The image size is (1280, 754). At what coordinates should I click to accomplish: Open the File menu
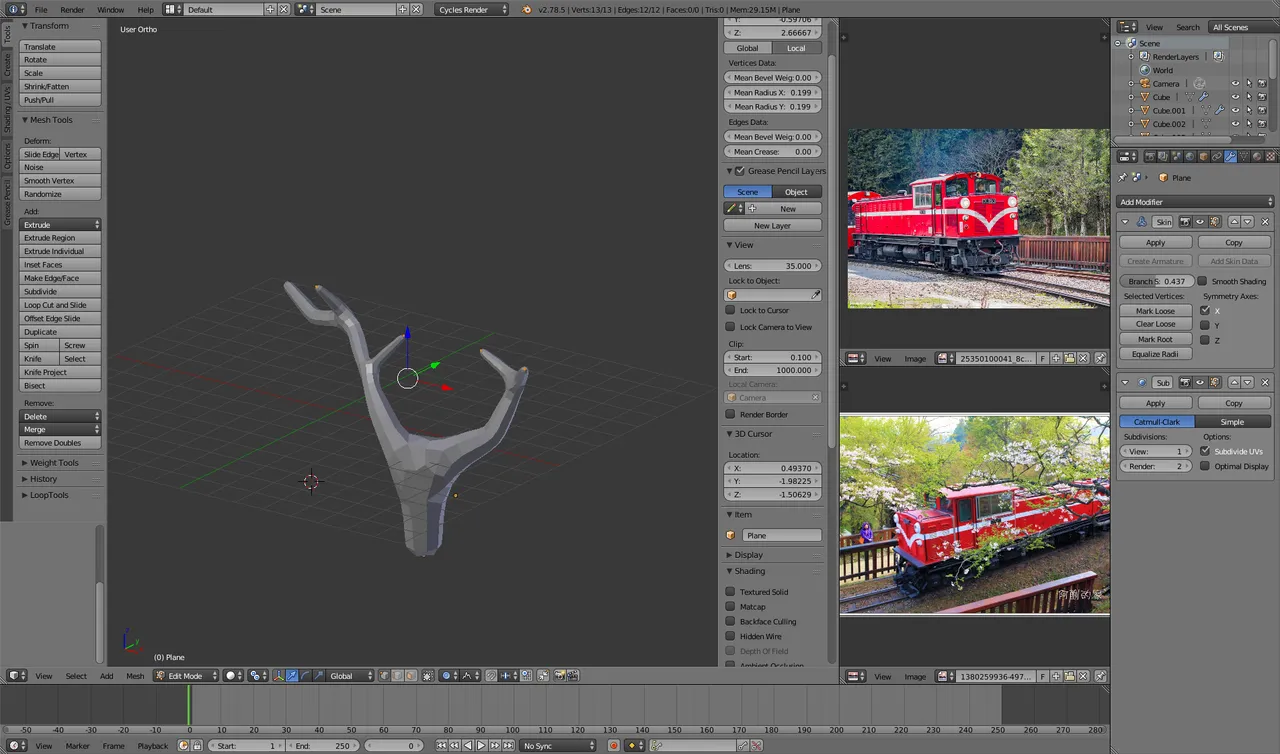41,9
